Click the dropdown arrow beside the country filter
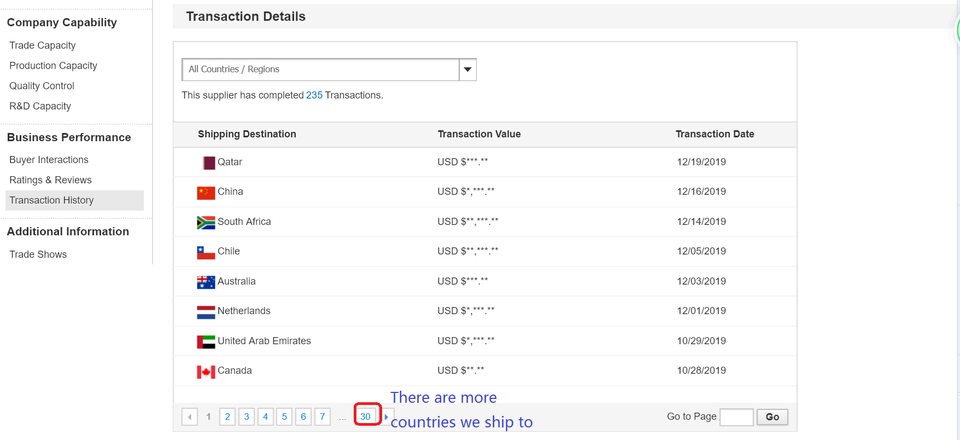Screen dimensions: 960x440 tap(467, 70)
